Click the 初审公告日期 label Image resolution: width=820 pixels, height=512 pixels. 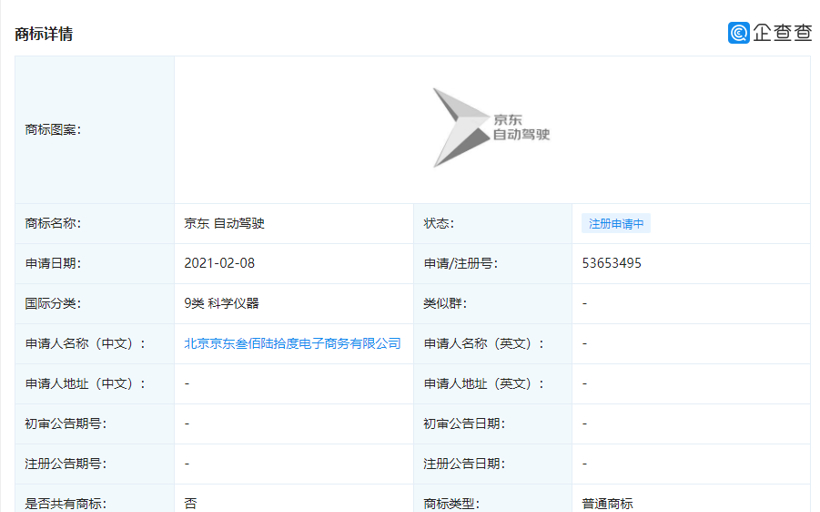pos(464,424)
